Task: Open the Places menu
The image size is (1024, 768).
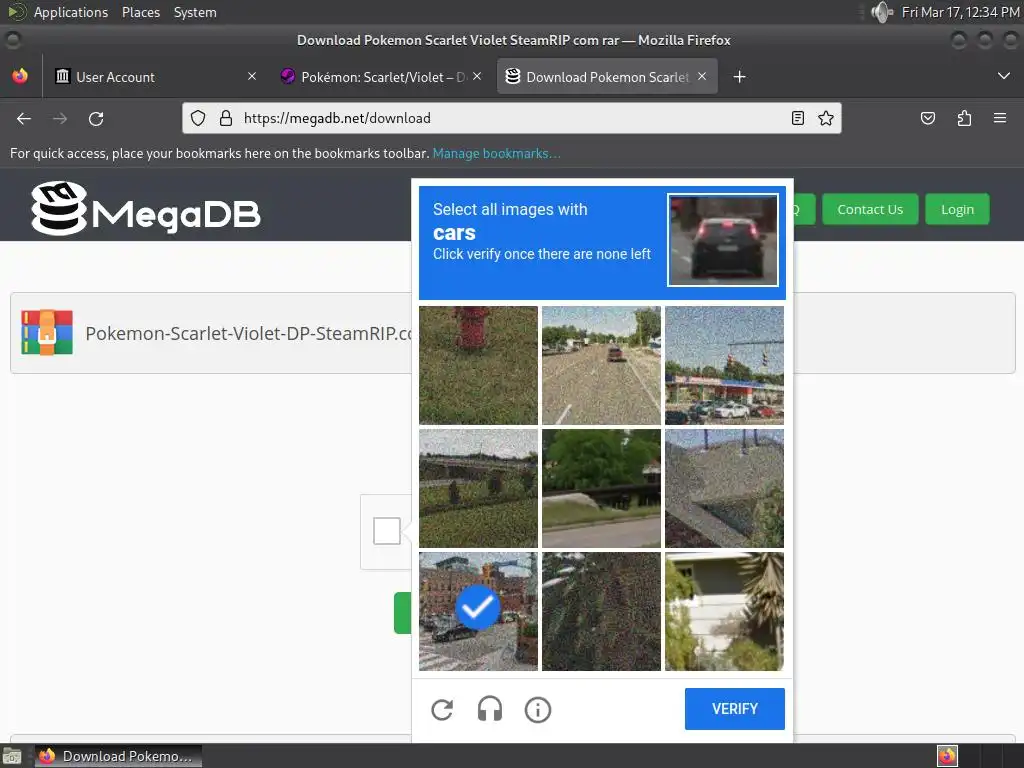Action: tap(141, 12)
